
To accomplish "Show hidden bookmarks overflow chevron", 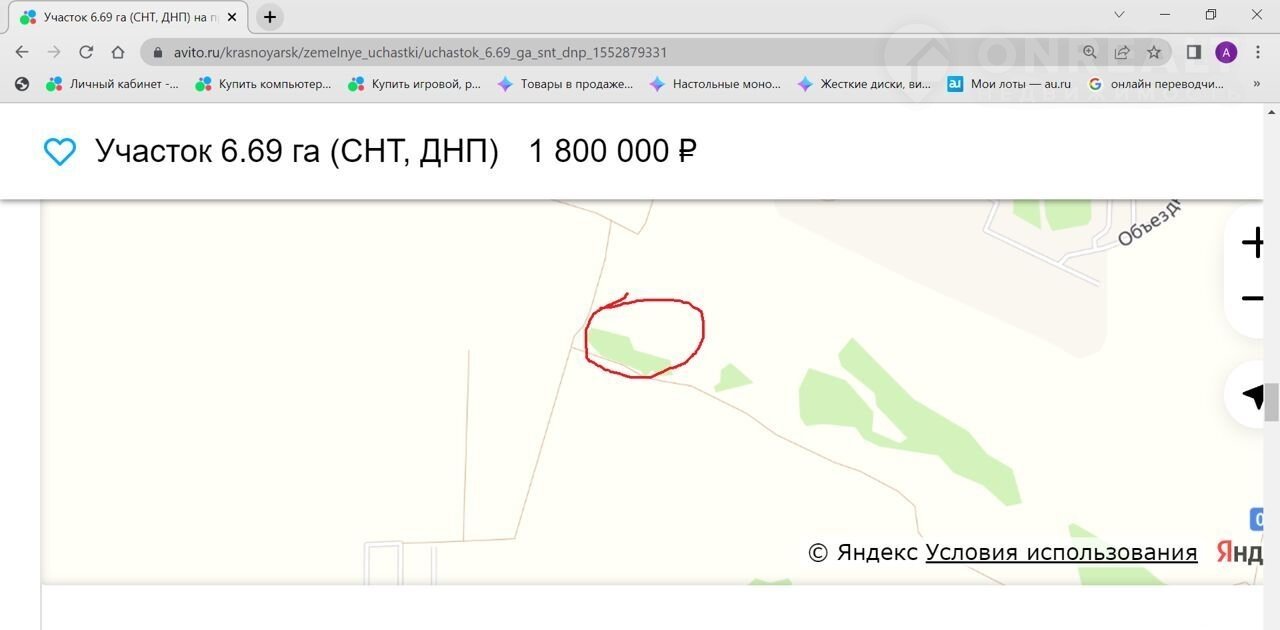I will coord(1256,84).
